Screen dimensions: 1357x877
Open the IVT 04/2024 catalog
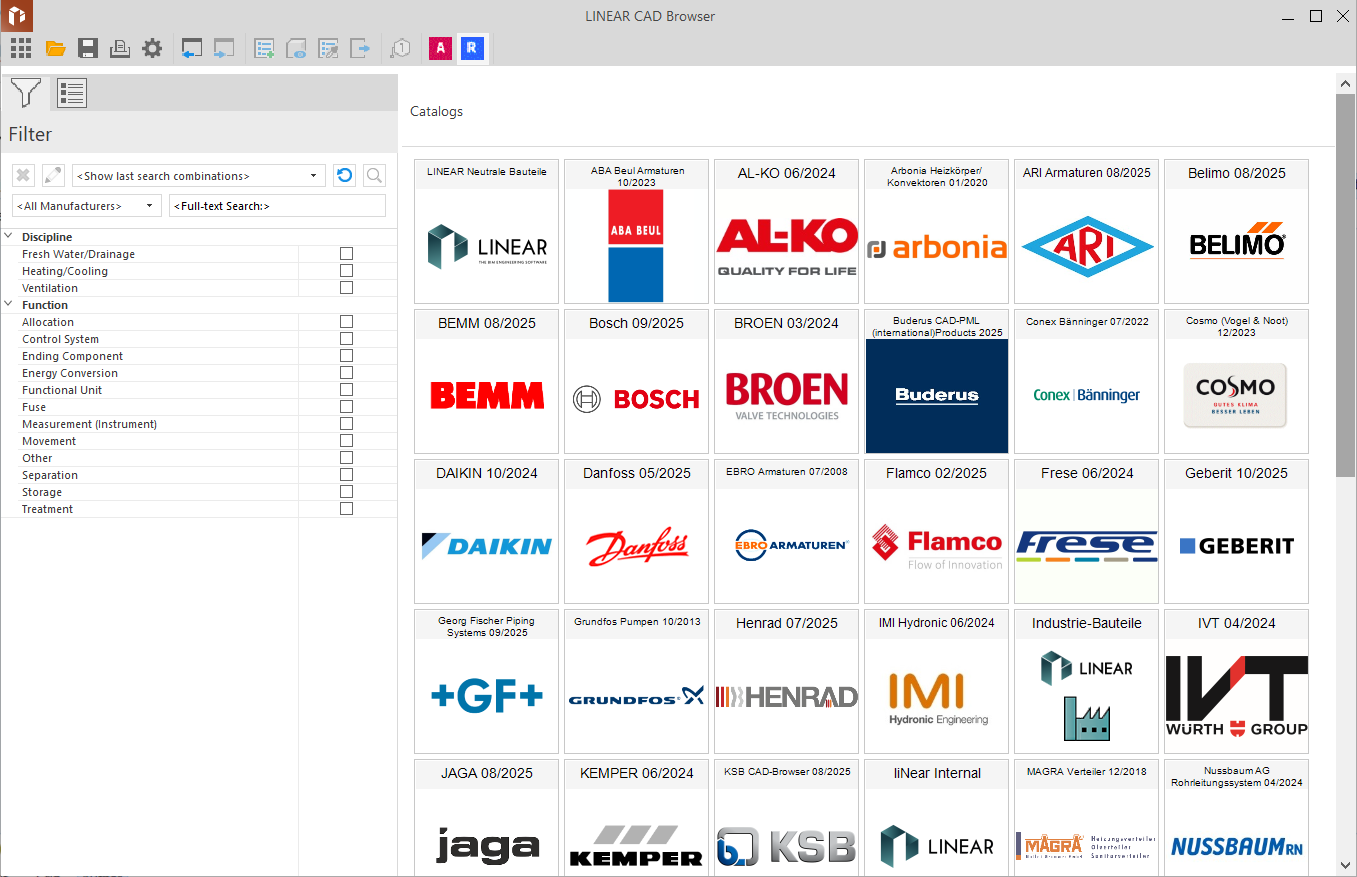tap(1237, 681)
